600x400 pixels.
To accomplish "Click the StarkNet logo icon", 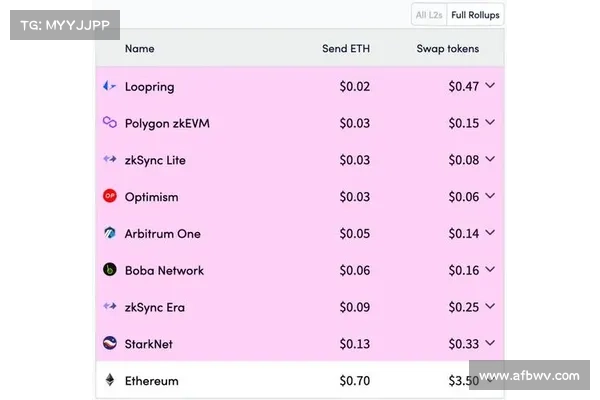I will click(x=109, y=344).
